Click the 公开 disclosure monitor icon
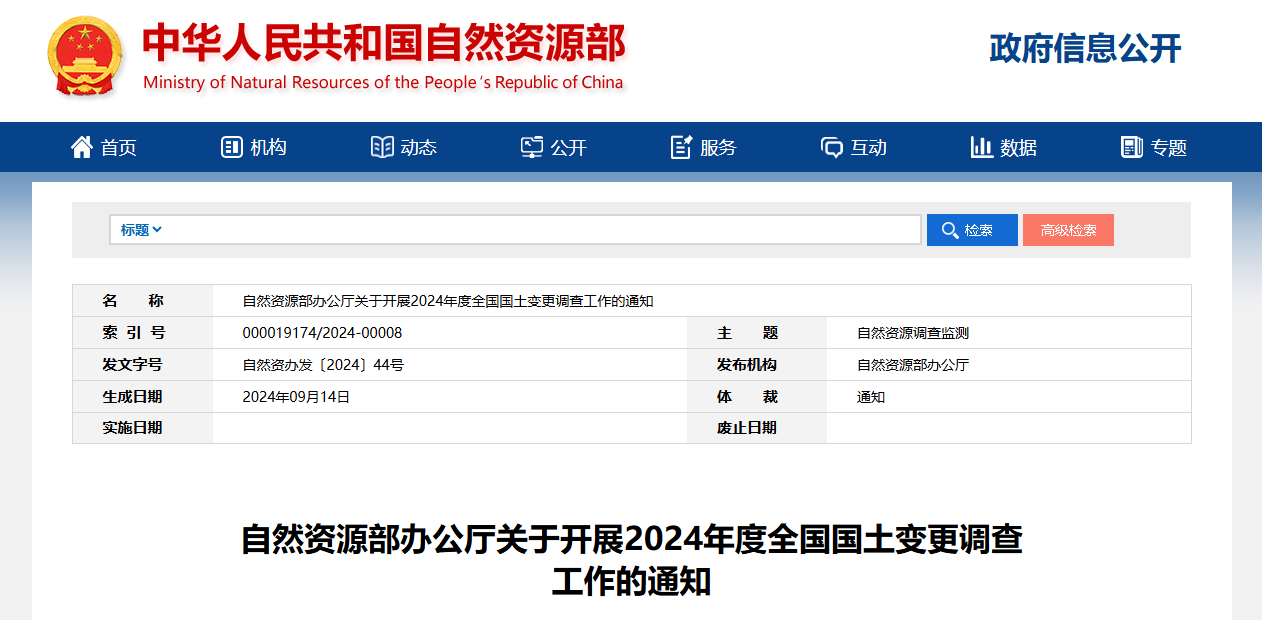Image resolution: width=1262 pixels, height=620 pixels. (529, 146)
